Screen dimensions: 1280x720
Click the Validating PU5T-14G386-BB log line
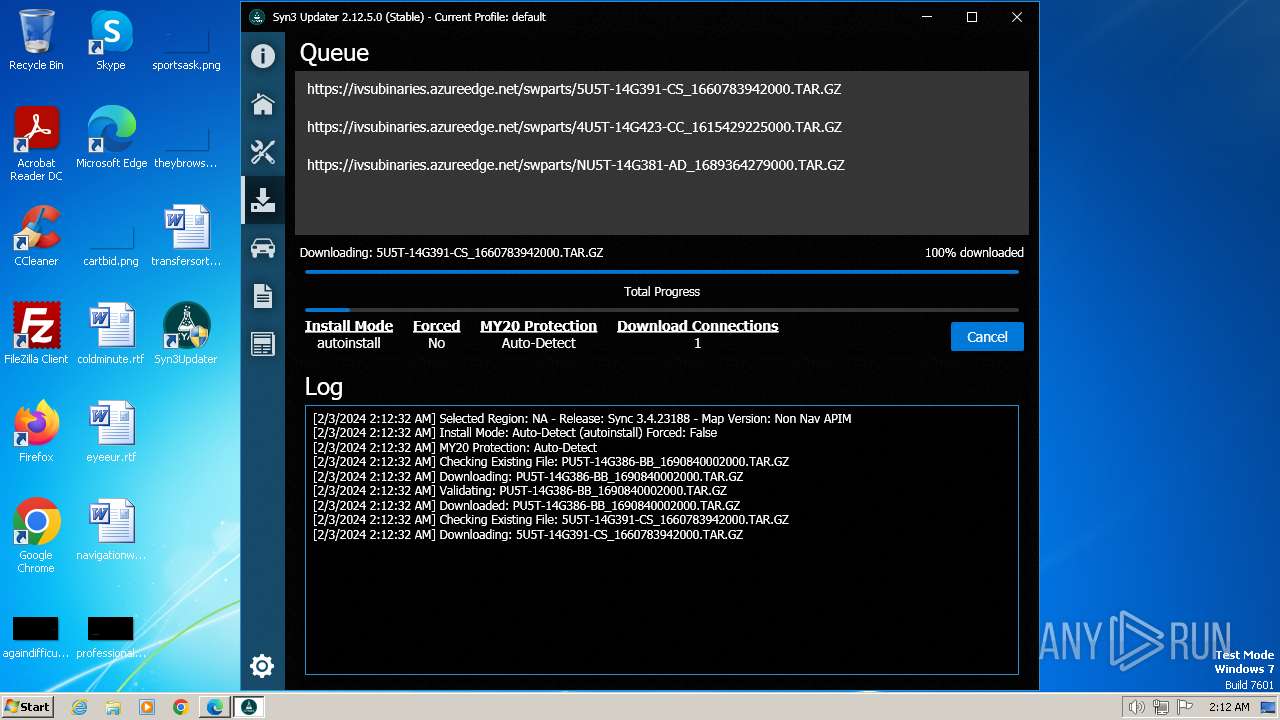pos(520,491)
